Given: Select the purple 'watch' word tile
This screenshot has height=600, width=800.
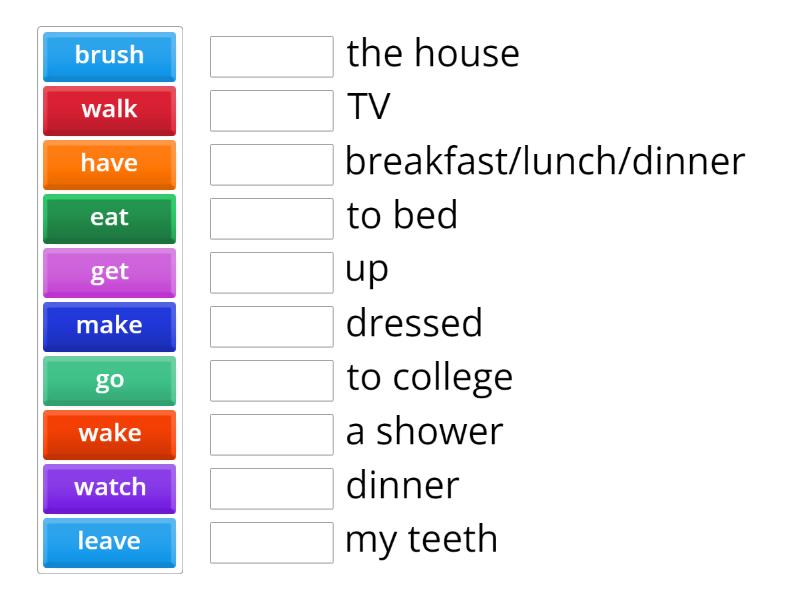Looking at the screenshot, I should coord(109,488).
